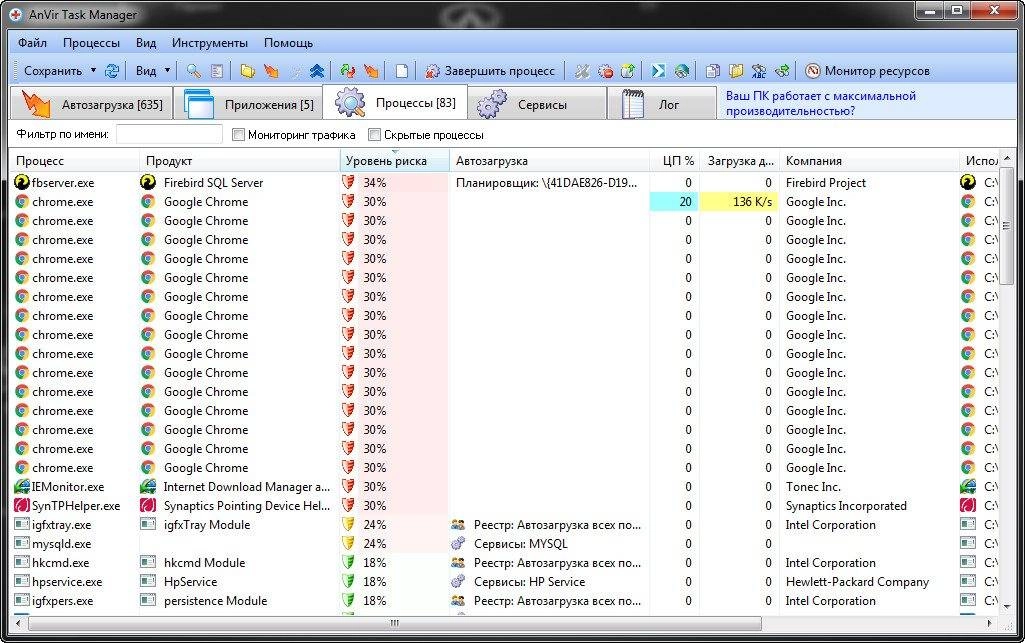Image resolution: width=1025 pixels, height=643 pixels.
Task: Click the services gear icon beside Сервисы: MYSQL
Action: click(458, 543)
